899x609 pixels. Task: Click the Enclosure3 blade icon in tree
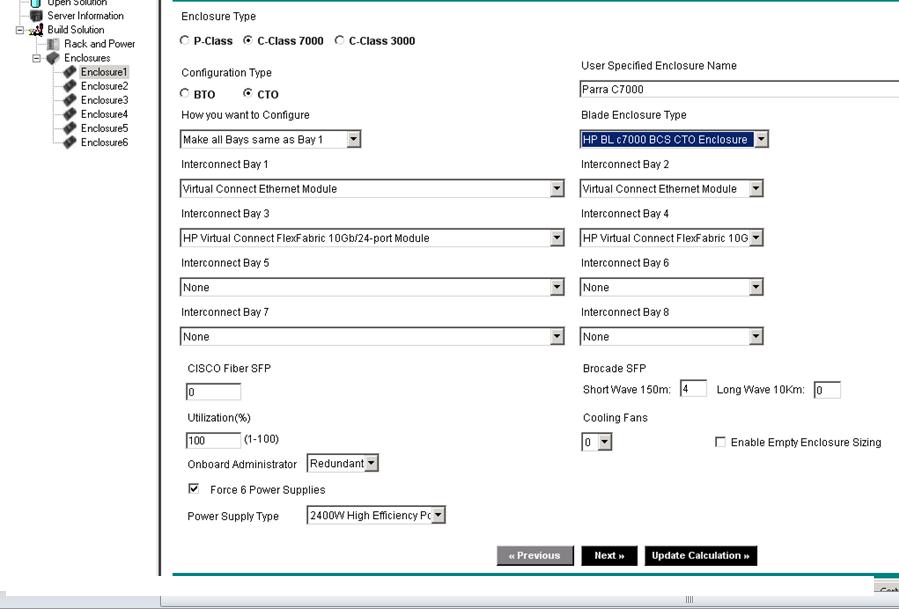click(x=69, y=100)
